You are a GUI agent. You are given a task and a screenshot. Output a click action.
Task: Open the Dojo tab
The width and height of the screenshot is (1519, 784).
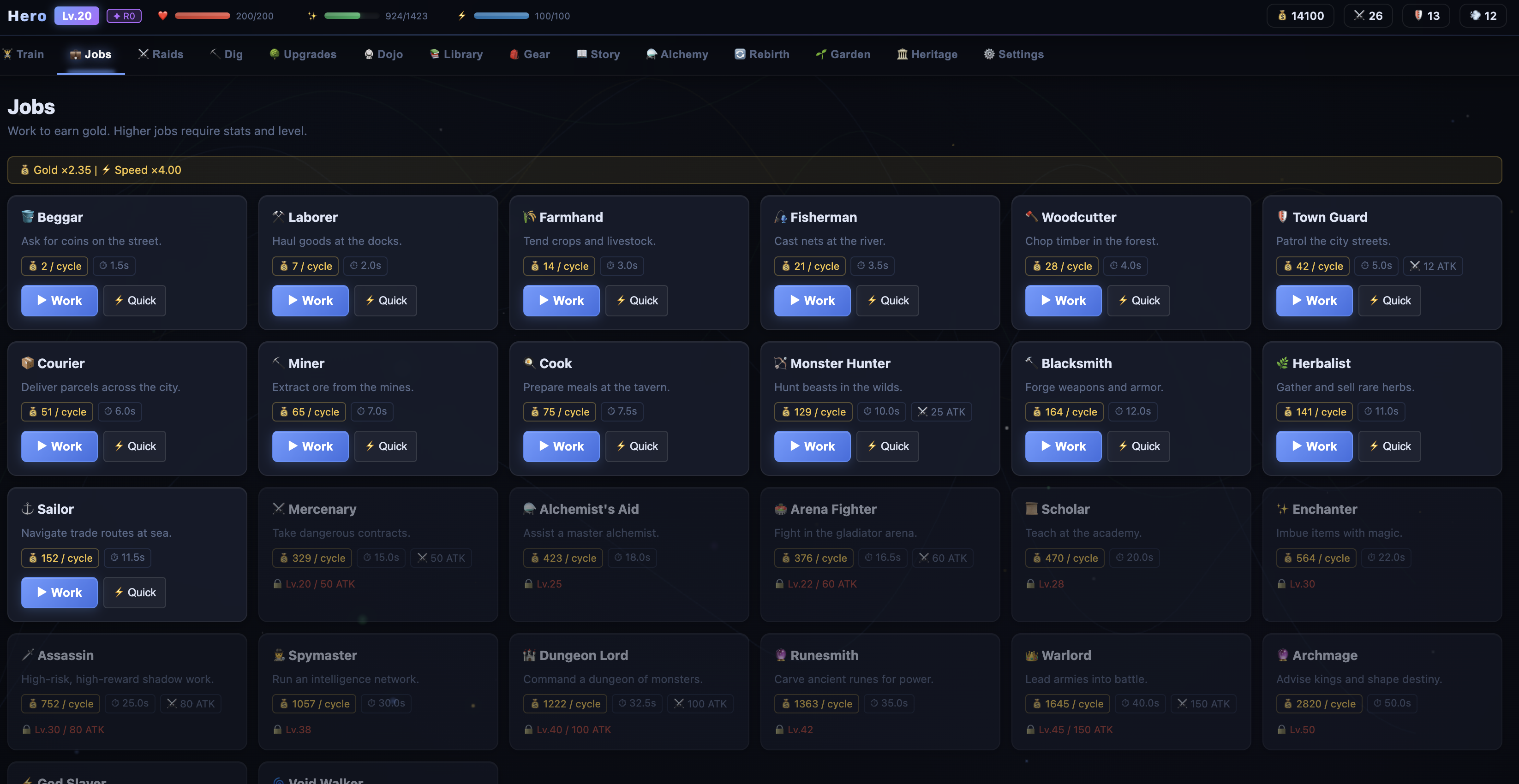click(383, 54)
